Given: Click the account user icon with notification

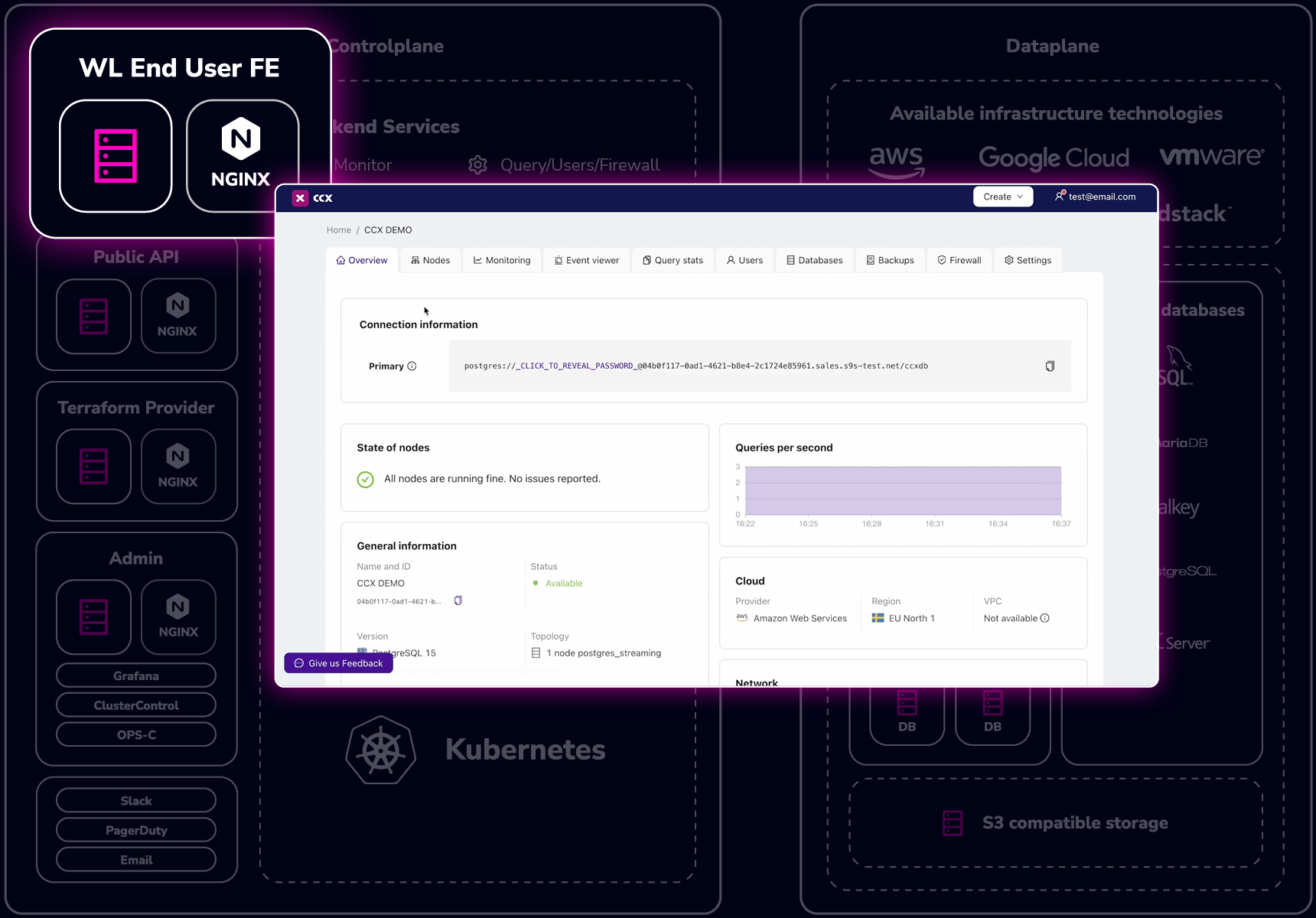Looking at the screenshot, I should click(1060, 196).
